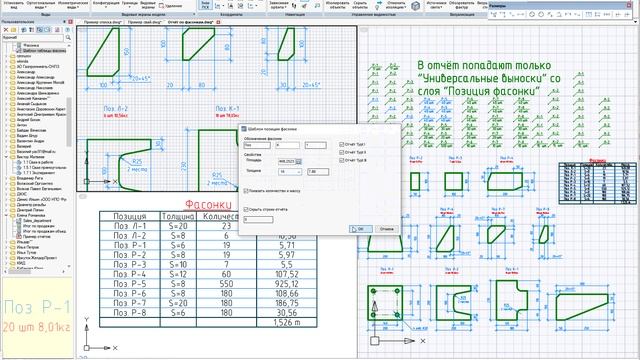Open the Ортогональные виды dropdown
This screenshot has height=360, width=640.
pos(41,4)
